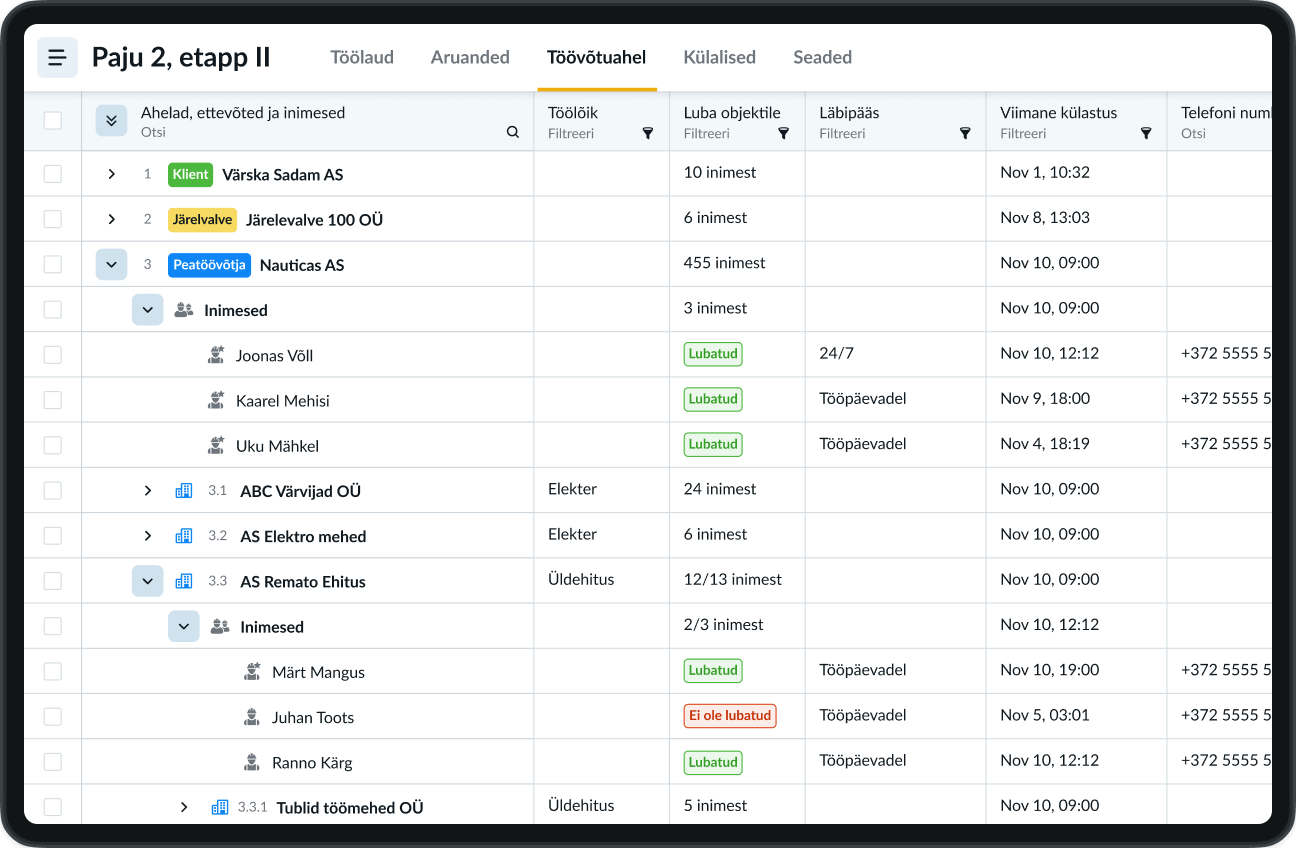Click the group icon beside Nauticas Inimesed
This screenshot has width=1296, height=848.
pyautogui.click(x=184, y=310)
